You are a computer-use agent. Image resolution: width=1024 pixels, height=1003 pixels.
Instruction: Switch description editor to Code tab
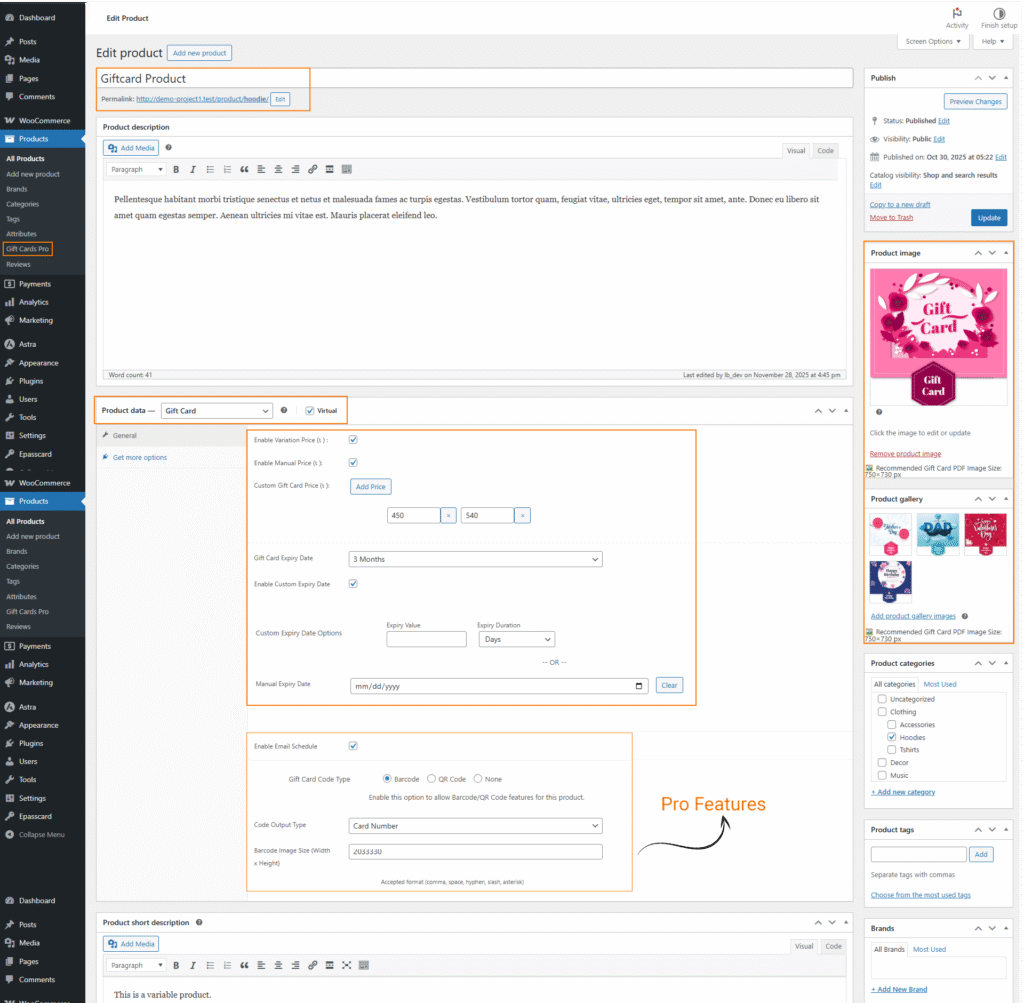(x=825, y=151)
